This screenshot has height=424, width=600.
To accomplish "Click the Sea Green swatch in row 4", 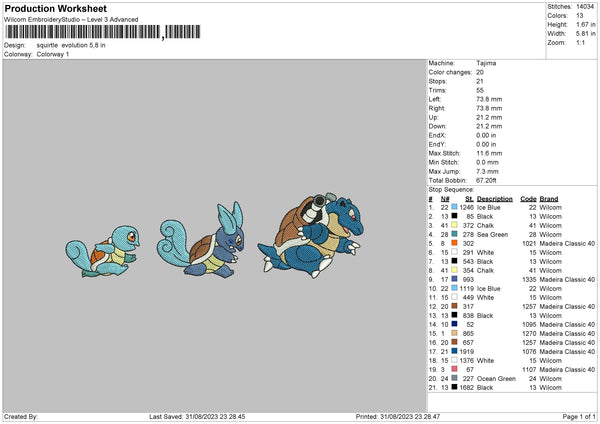I will click(x=454, y=234).
